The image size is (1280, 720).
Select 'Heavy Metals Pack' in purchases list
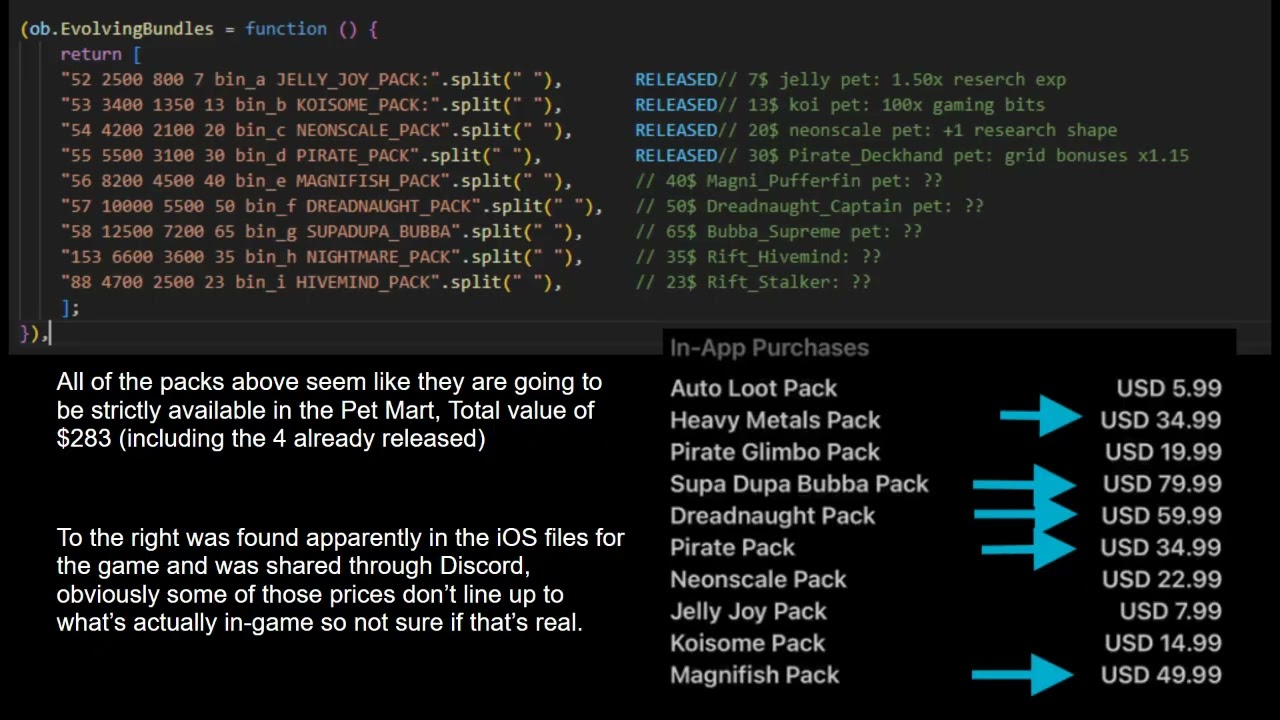pos(775,420)
